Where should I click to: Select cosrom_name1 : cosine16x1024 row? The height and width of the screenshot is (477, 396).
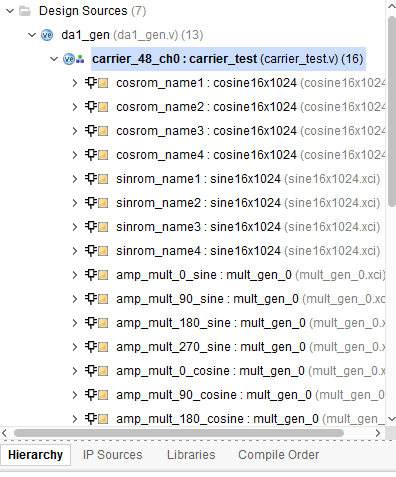(251, 83)
